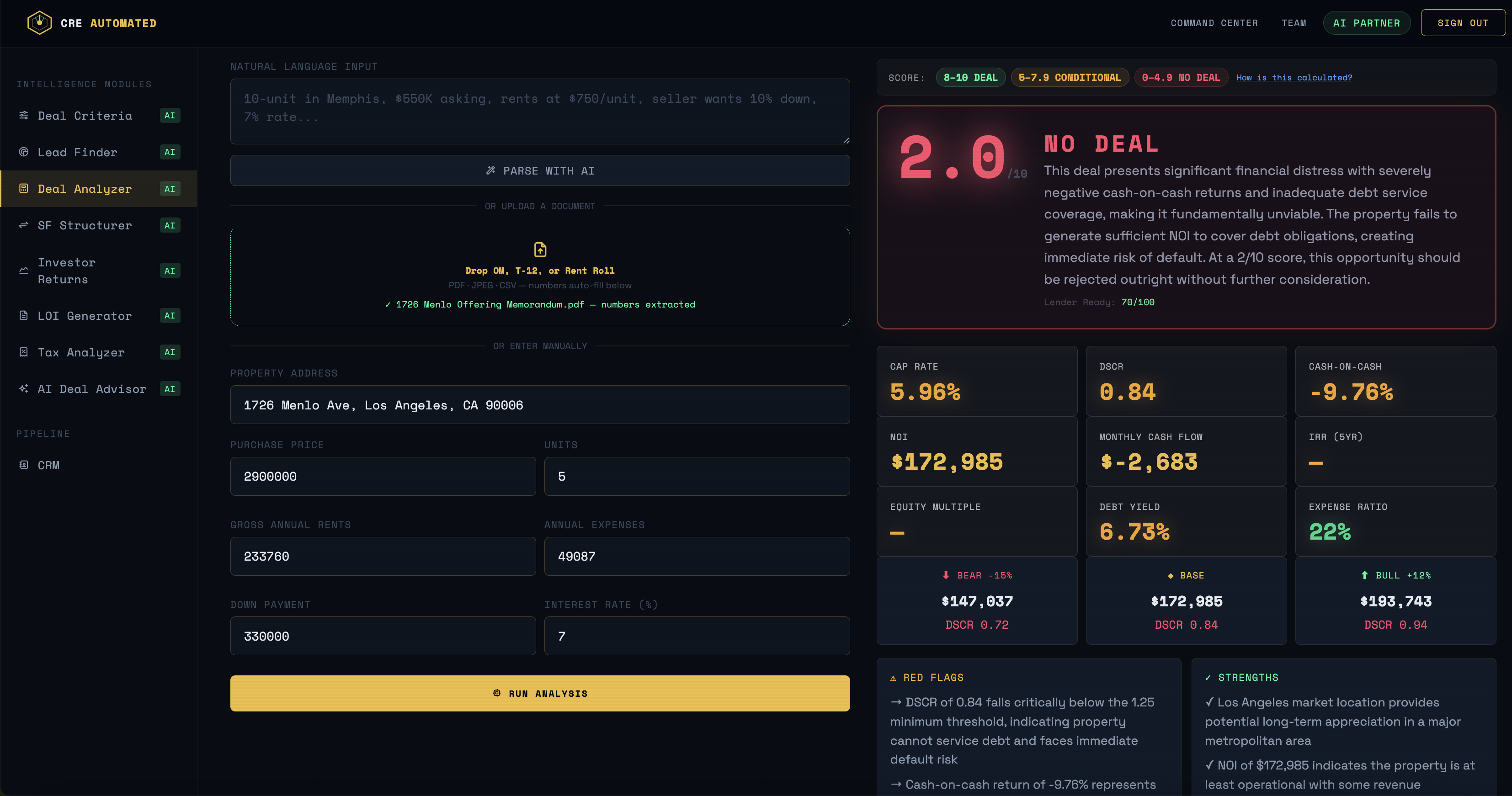Open the AI Deal Advisor module

(x=99, y=388)
